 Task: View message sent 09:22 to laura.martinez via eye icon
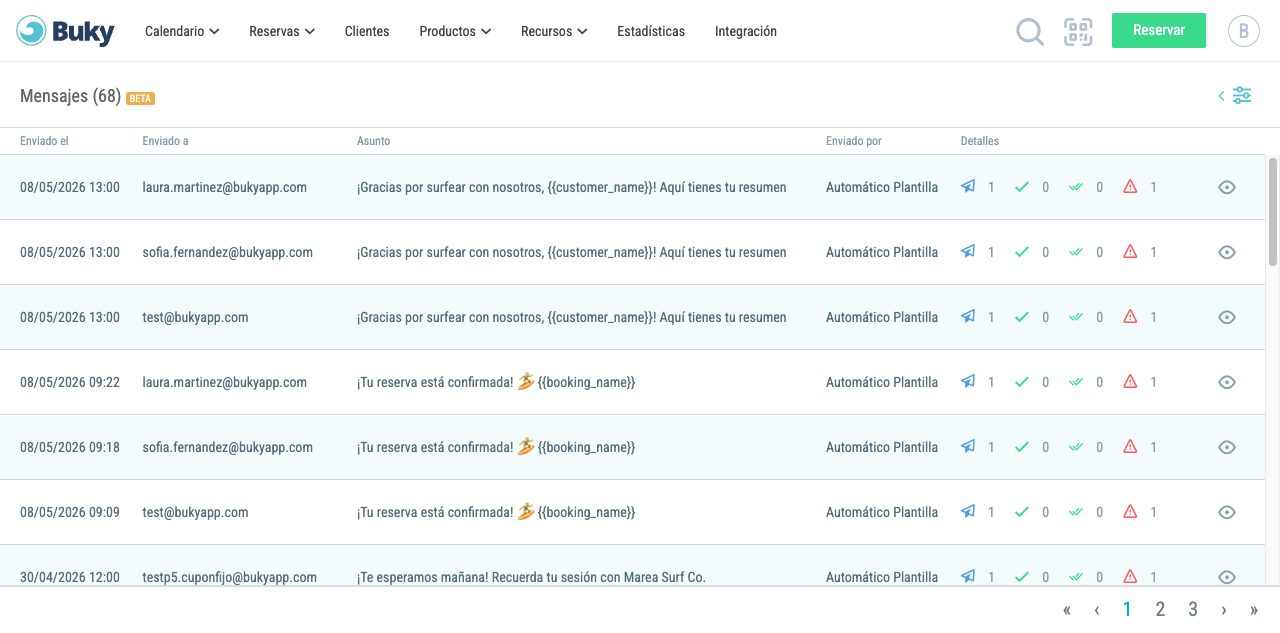tap(1227, 382)
